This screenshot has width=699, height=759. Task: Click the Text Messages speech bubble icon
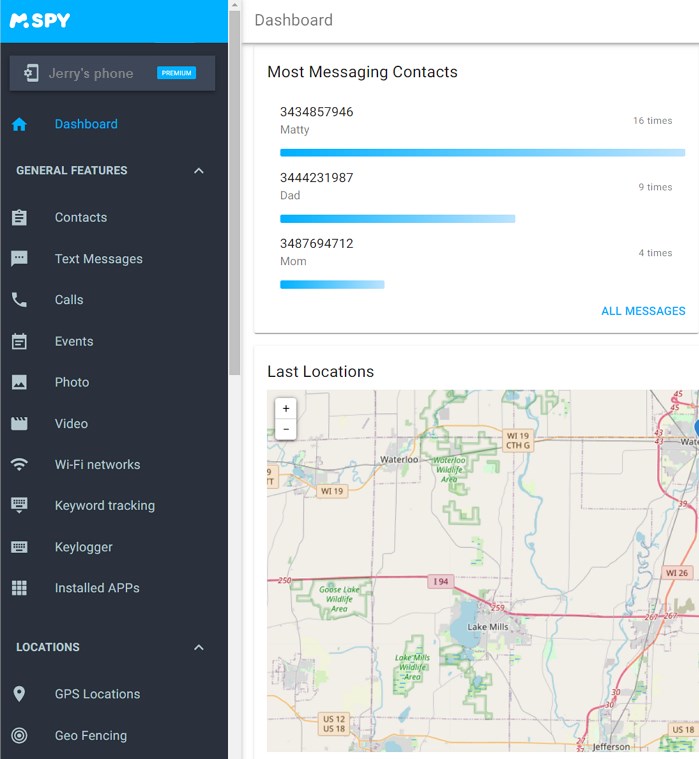tap(19, 259)
